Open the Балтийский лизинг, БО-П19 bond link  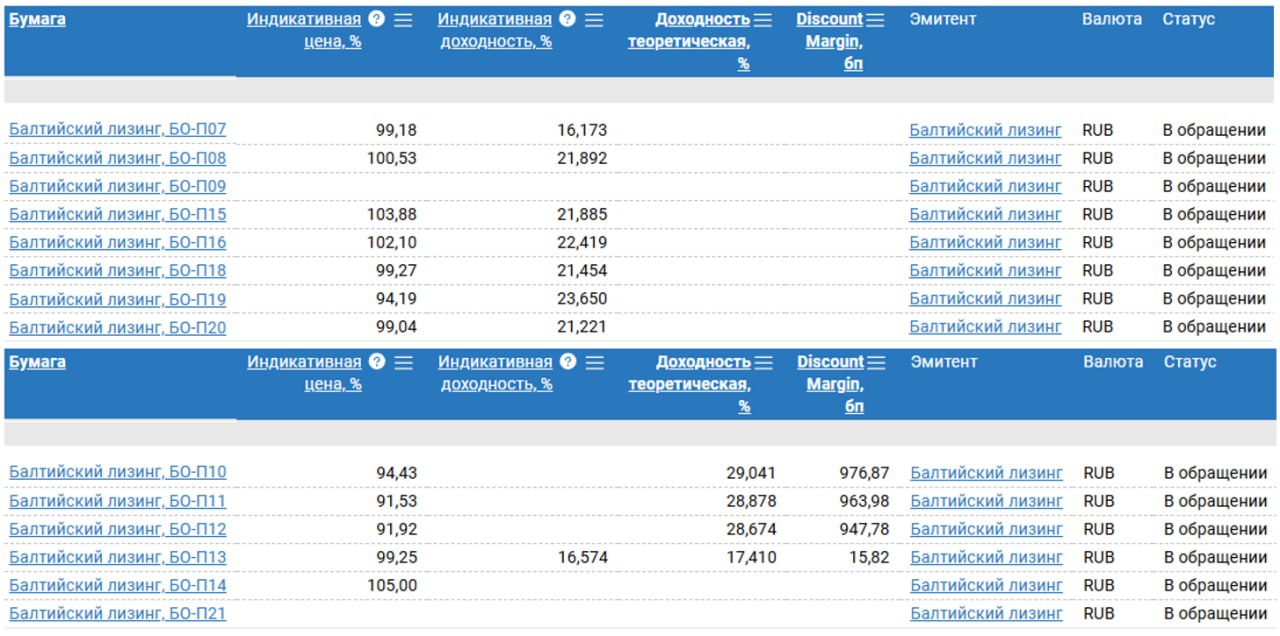pos(117,299)
